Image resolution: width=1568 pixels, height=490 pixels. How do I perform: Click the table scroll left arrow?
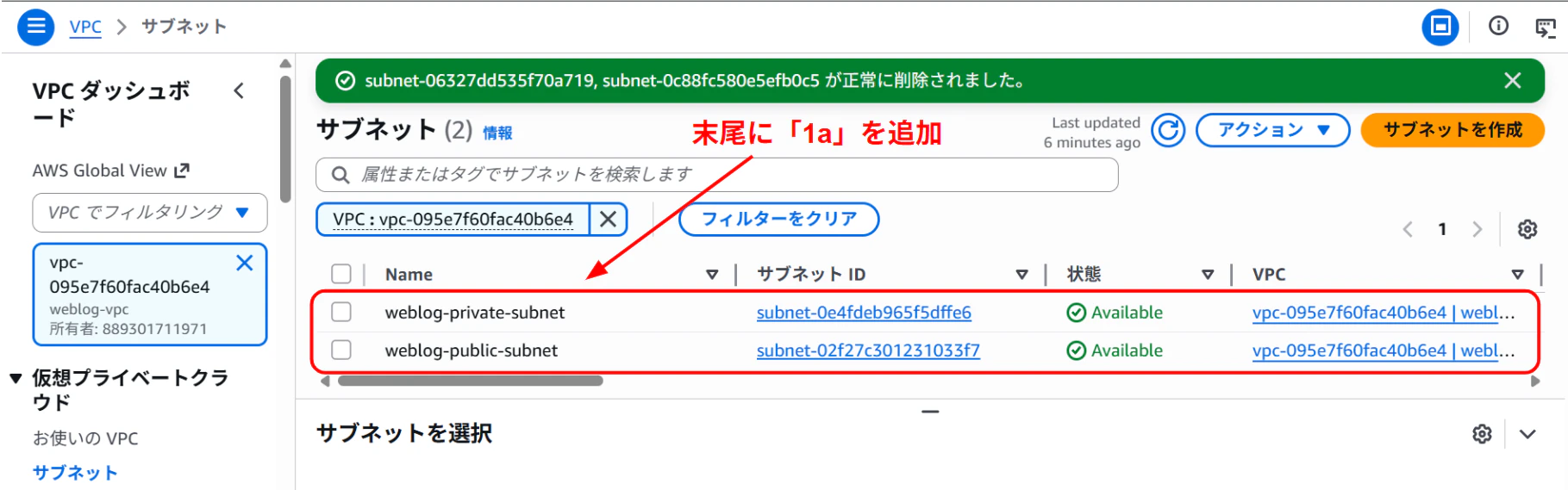pyautogui.click(x=325, y=381)
